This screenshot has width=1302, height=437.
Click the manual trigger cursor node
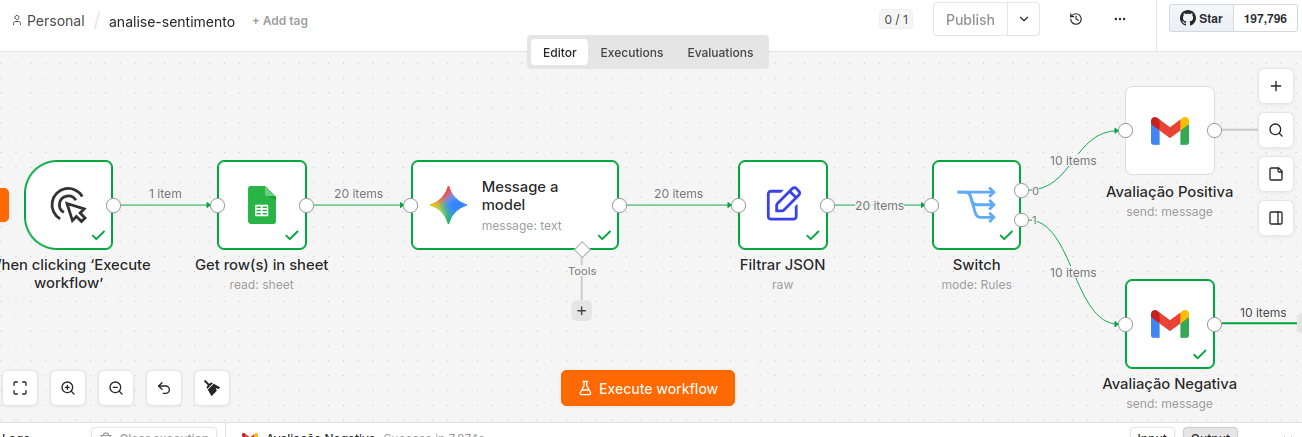tap(69, 205)
